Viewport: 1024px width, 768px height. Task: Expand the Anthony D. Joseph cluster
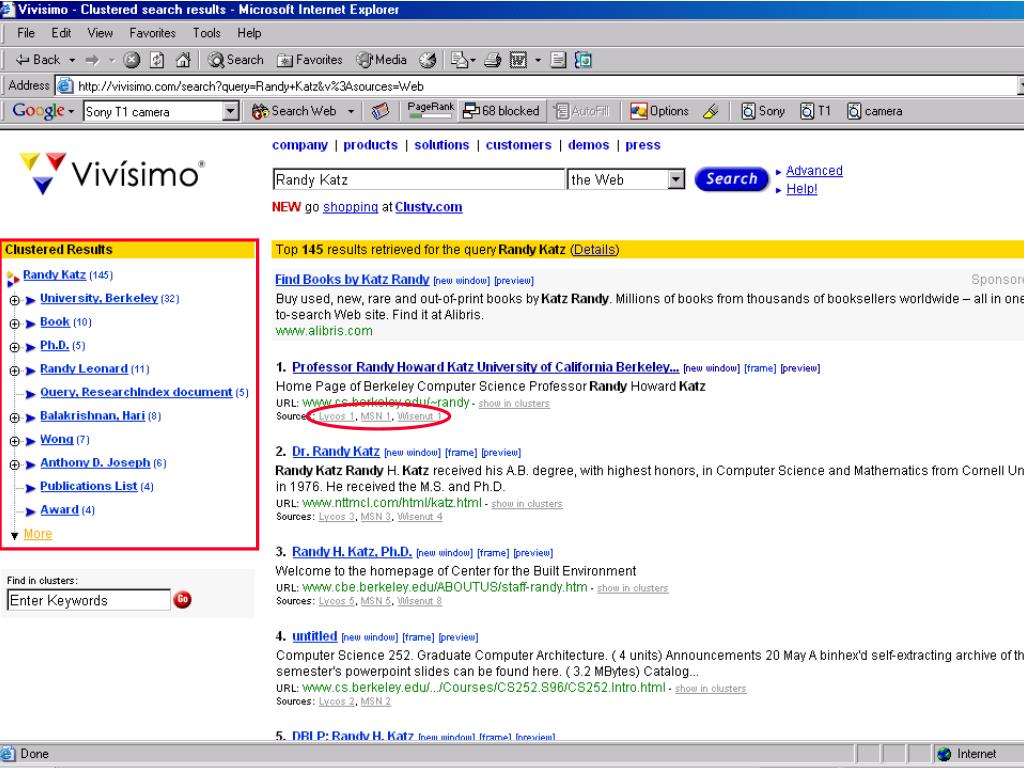[14, 465]
